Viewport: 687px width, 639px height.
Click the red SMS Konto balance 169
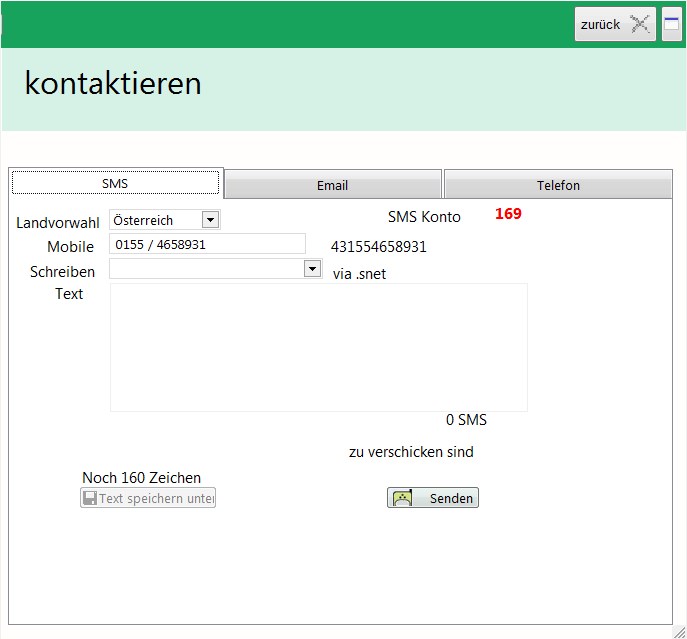tap(508, 214)
